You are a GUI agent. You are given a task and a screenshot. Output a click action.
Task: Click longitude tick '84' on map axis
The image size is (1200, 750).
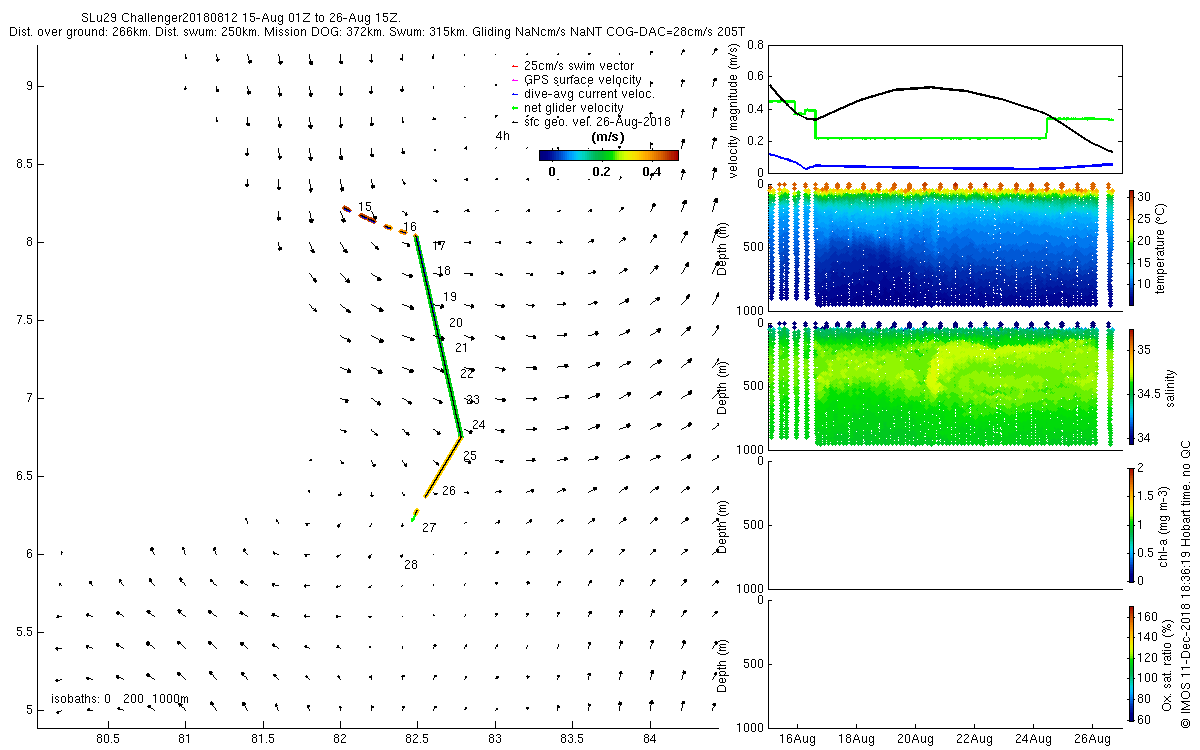650,738
